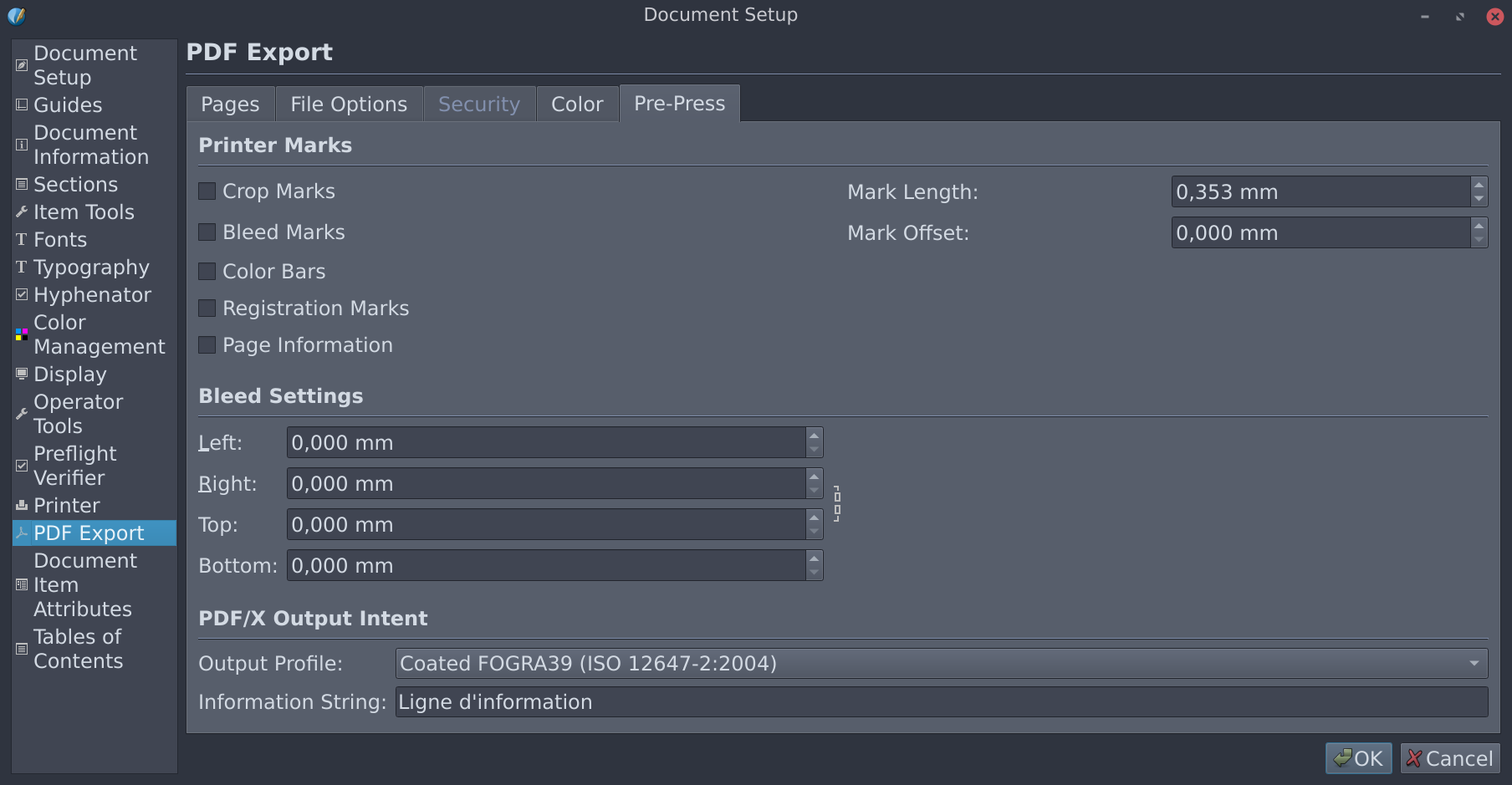Enable the Crop Marks checkbox
1512x785 pixels.
[x=207, y=191]
